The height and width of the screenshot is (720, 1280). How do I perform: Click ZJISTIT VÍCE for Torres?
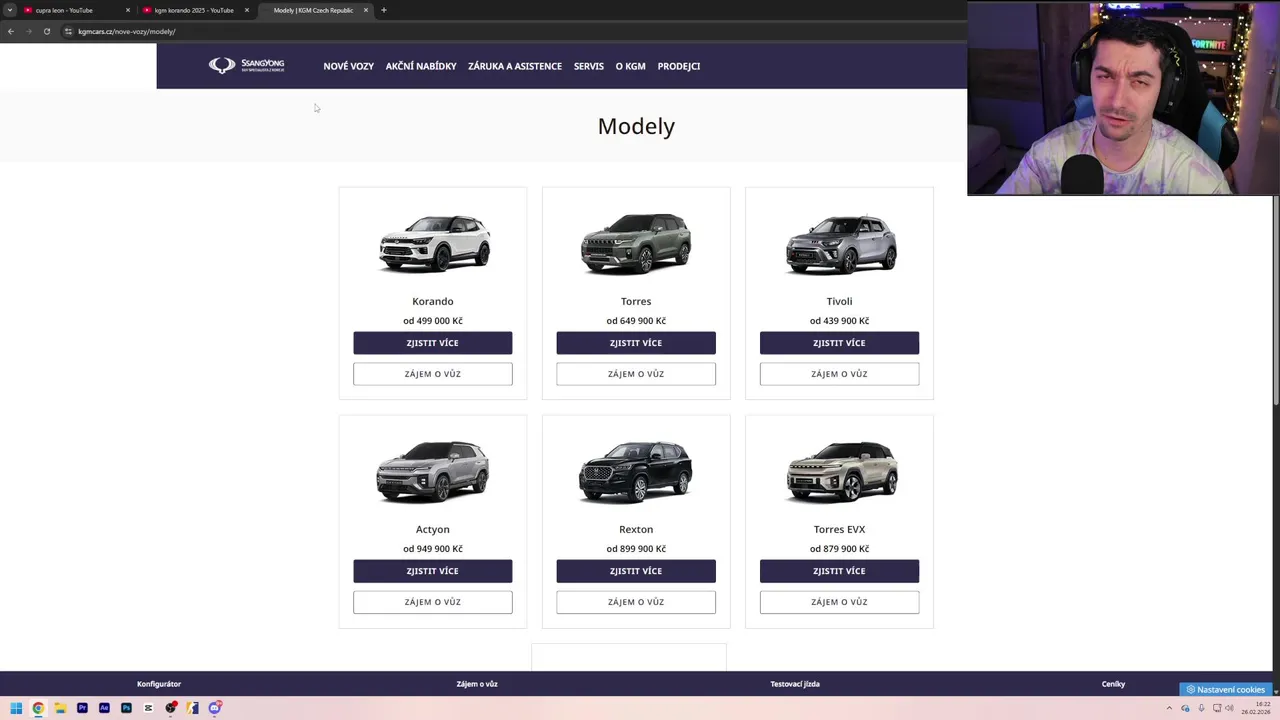coord(636,343)
